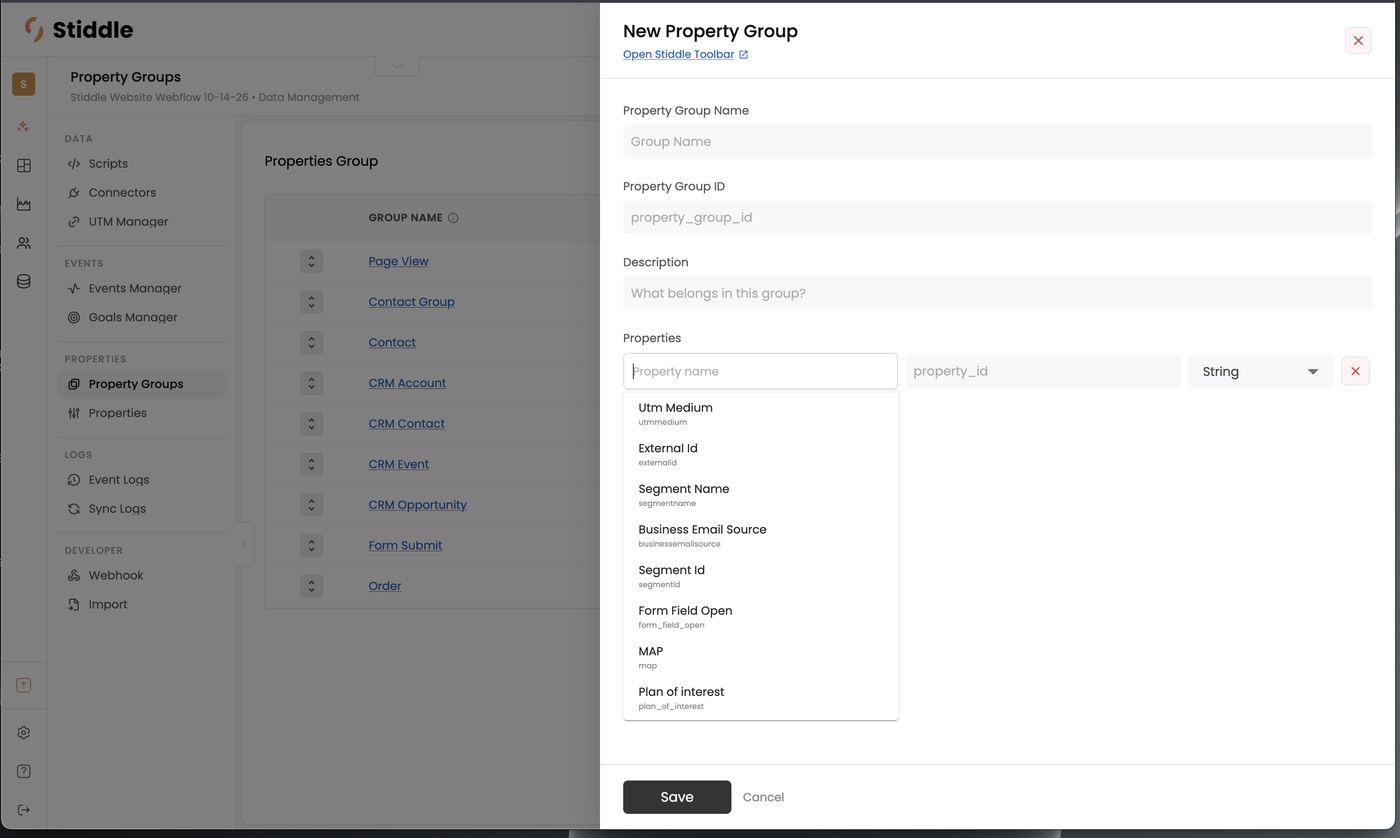Image resolution: width=1400 pixels, height=838 pixels.
Task: Select Utm Medium from property suggestions
Action: (760, 413)
